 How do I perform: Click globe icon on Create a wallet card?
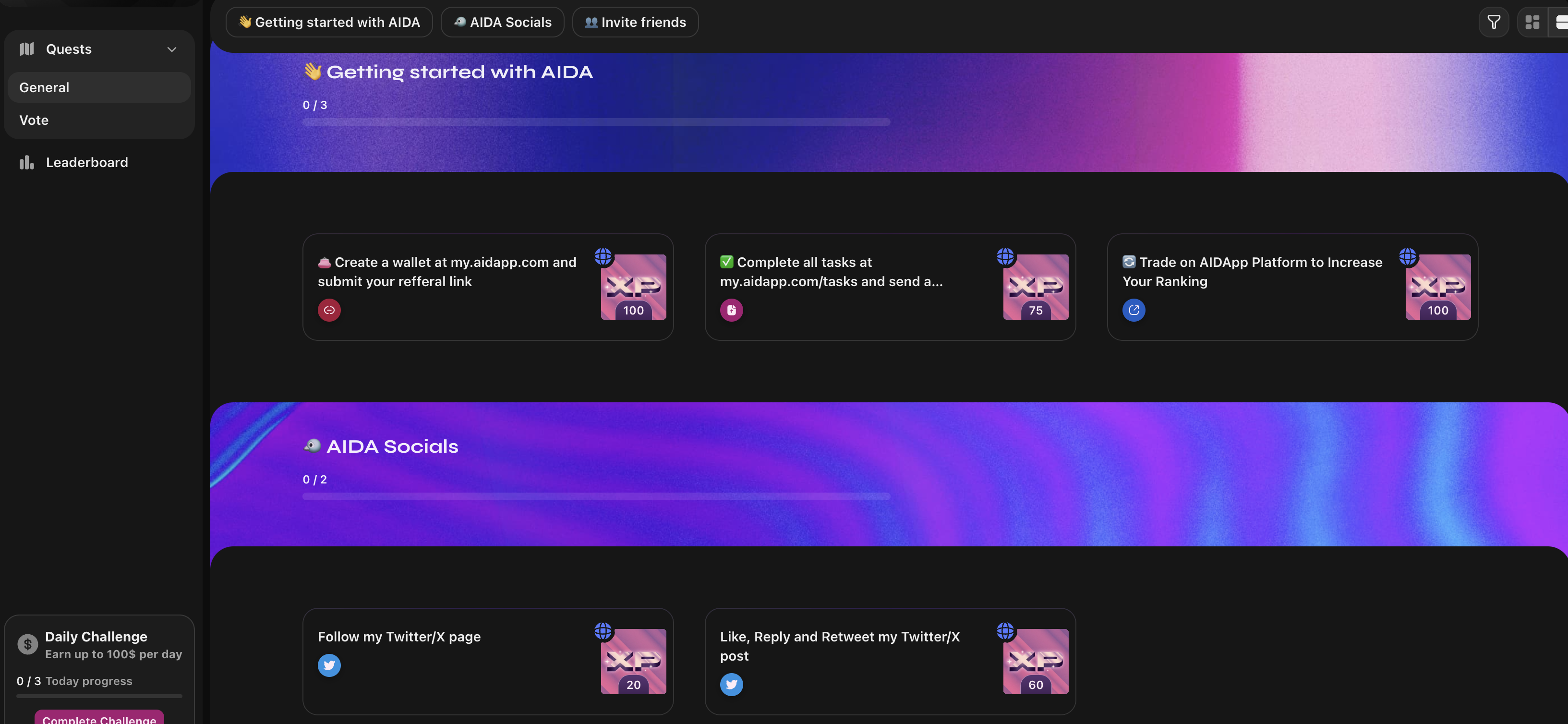603,256
